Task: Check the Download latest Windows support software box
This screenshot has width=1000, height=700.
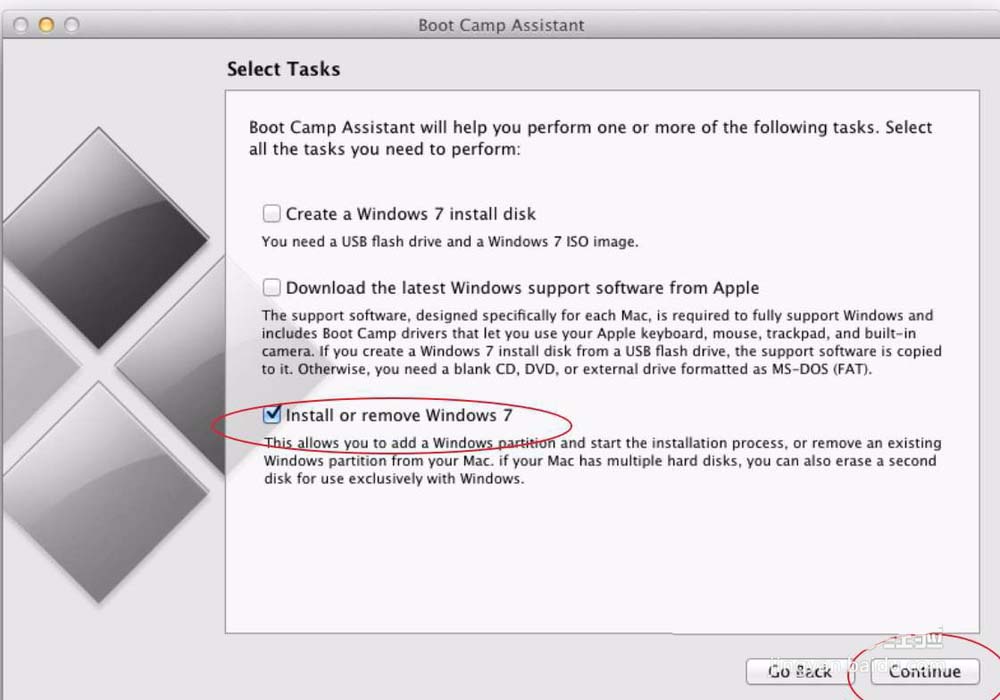Action: pos(272,287)
